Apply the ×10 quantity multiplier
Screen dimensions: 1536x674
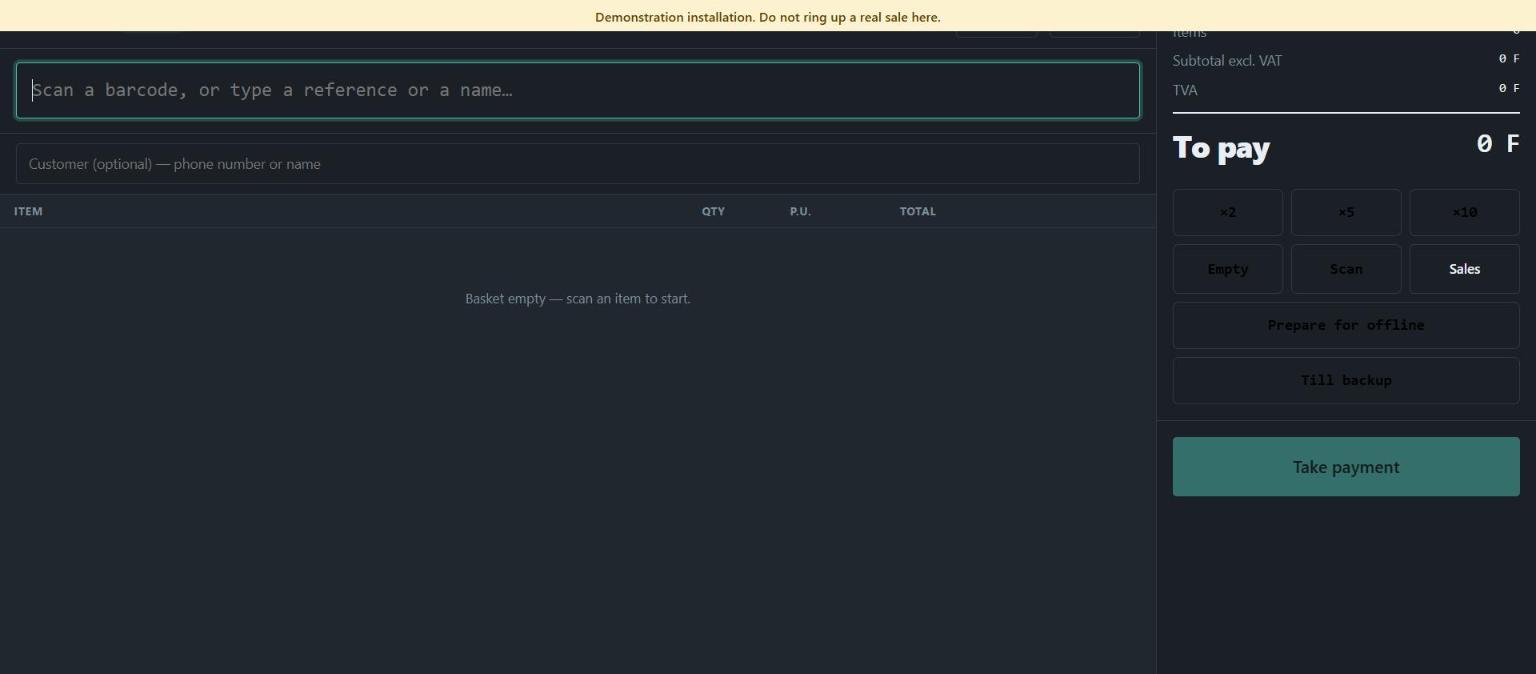[x=1464, y=212]
